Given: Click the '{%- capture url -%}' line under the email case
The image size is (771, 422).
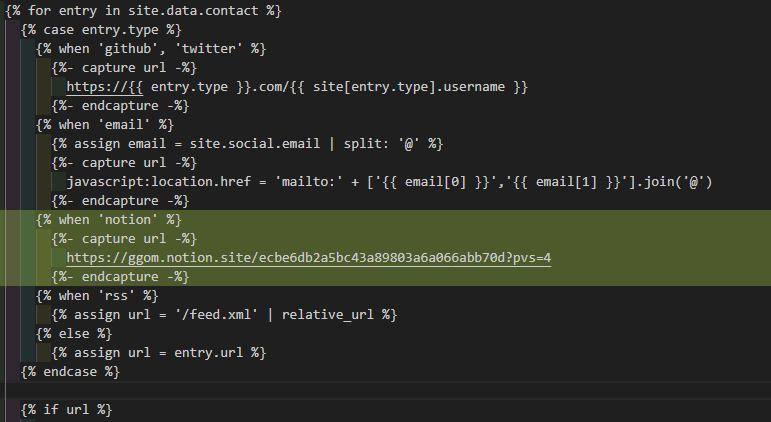Looking at the screenshot, I should [124, 163].
